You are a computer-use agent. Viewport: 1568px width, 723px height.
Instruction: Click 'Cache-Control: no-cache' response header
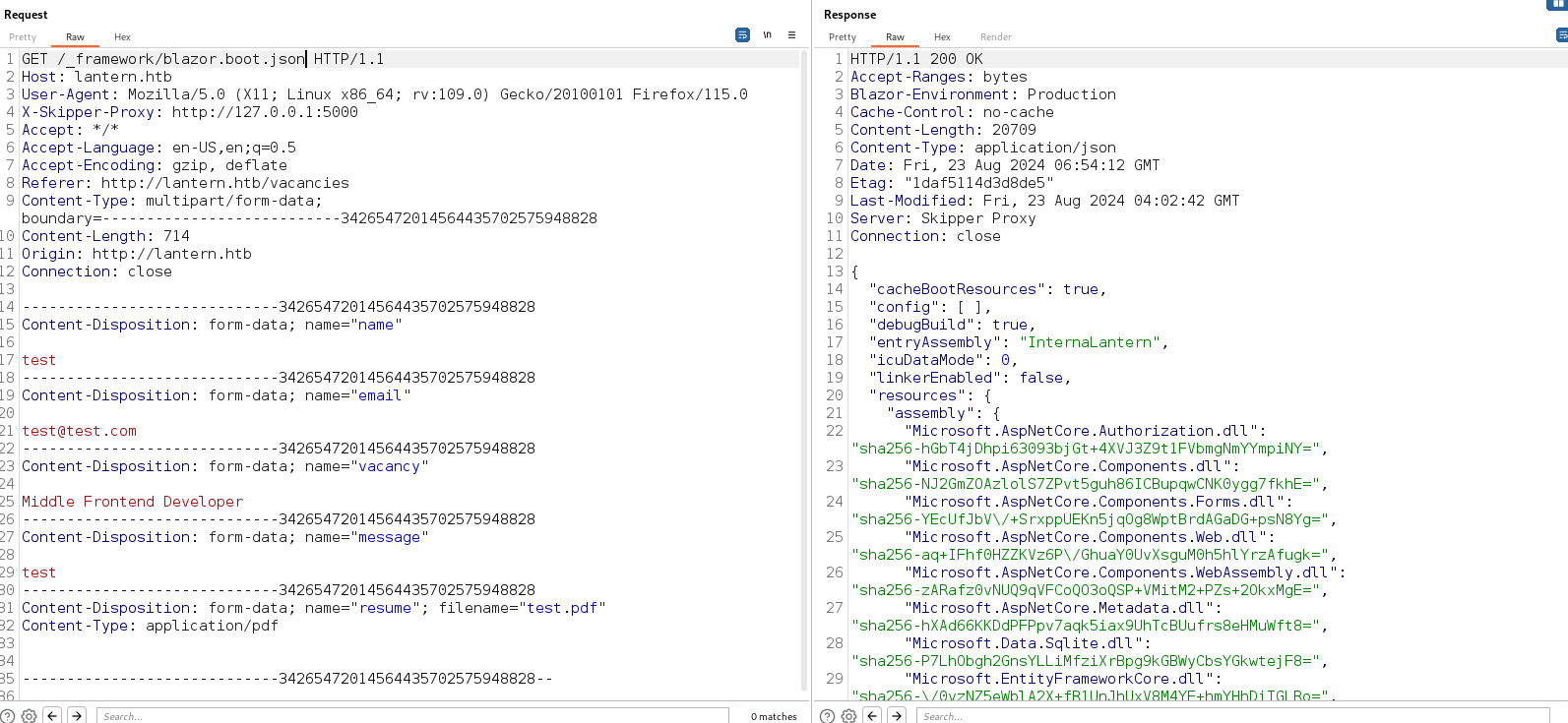pyautogui.click(x=952, y=112)
